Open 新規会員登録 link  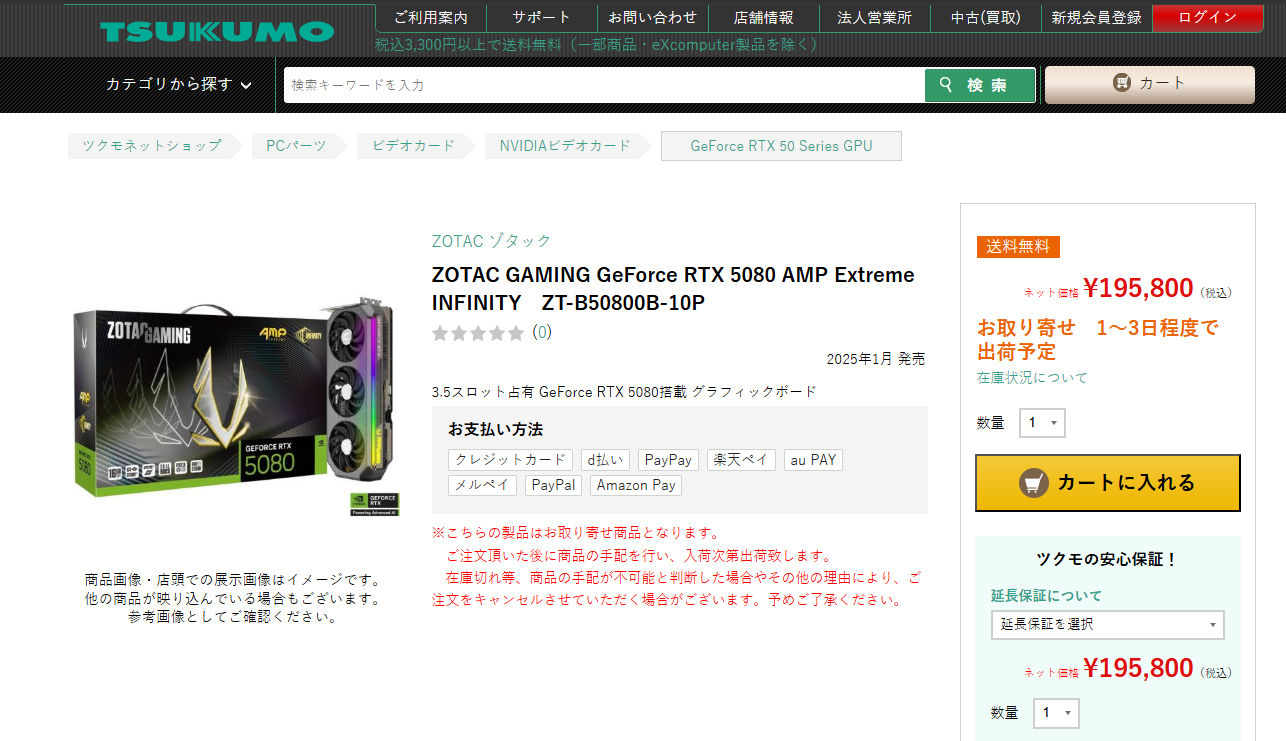pos(1097,18)
